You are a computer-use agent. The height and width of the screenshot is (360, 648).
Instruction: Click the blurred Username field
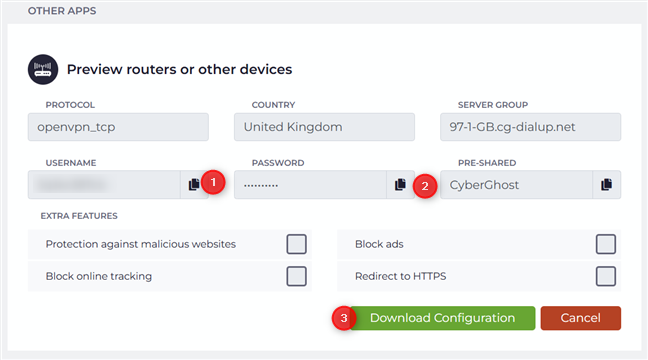click(104, 184)
